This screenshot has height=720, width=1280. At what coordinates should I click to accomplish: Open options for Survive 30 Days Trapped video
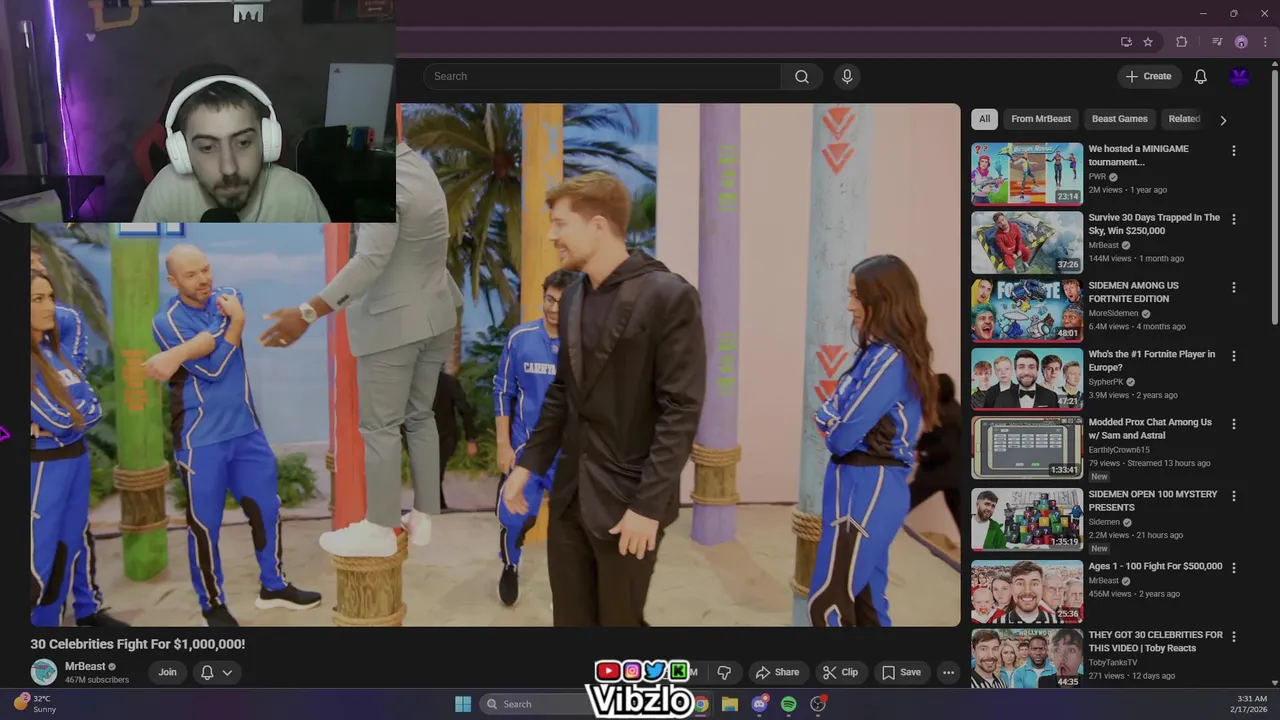click(1233, 219)
